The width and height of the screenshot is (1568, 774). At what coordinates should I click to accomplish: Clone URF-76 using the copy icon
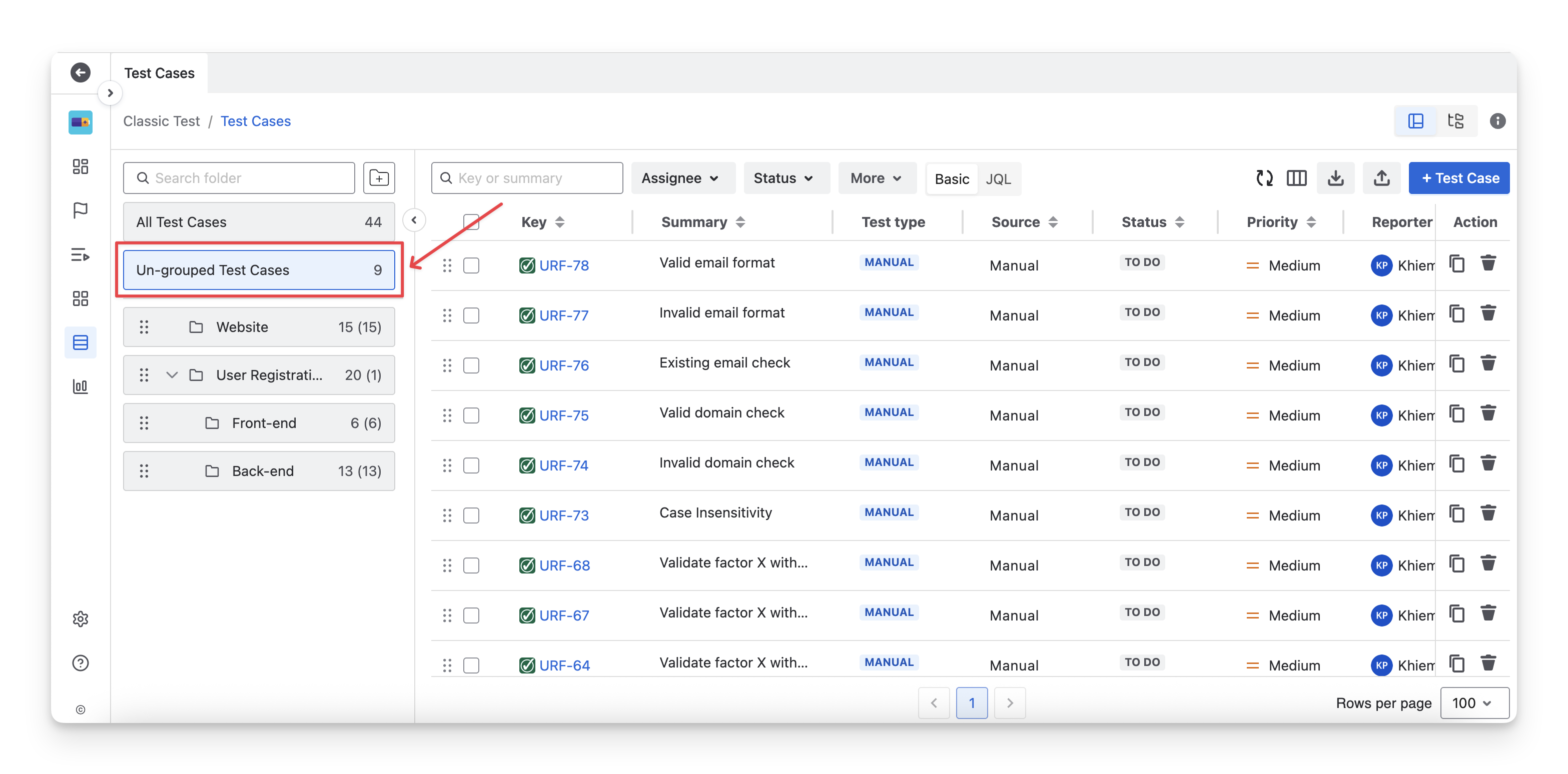pos(1456,364)
